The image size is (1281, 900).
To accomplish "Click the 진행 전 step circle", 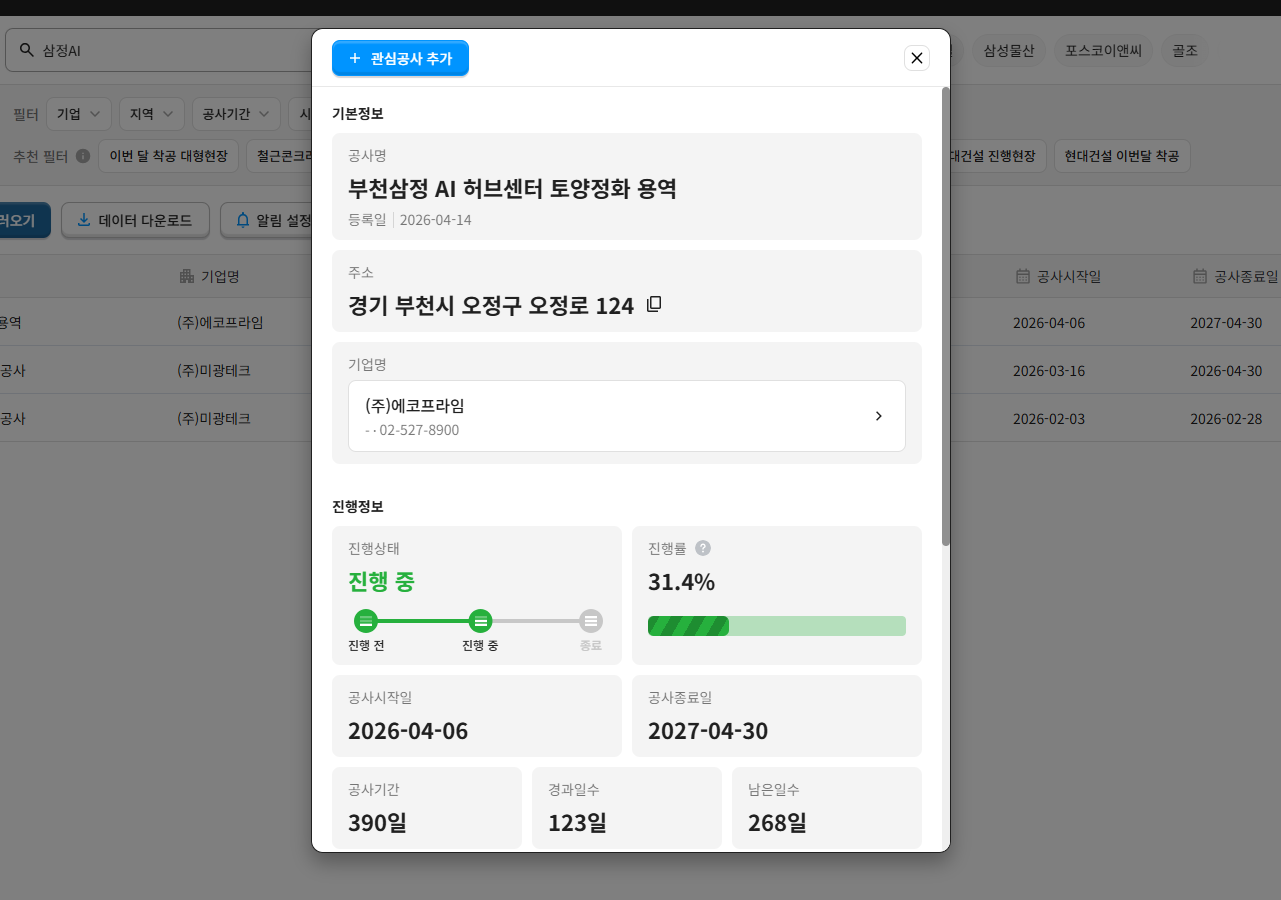I will pos(366,621).
